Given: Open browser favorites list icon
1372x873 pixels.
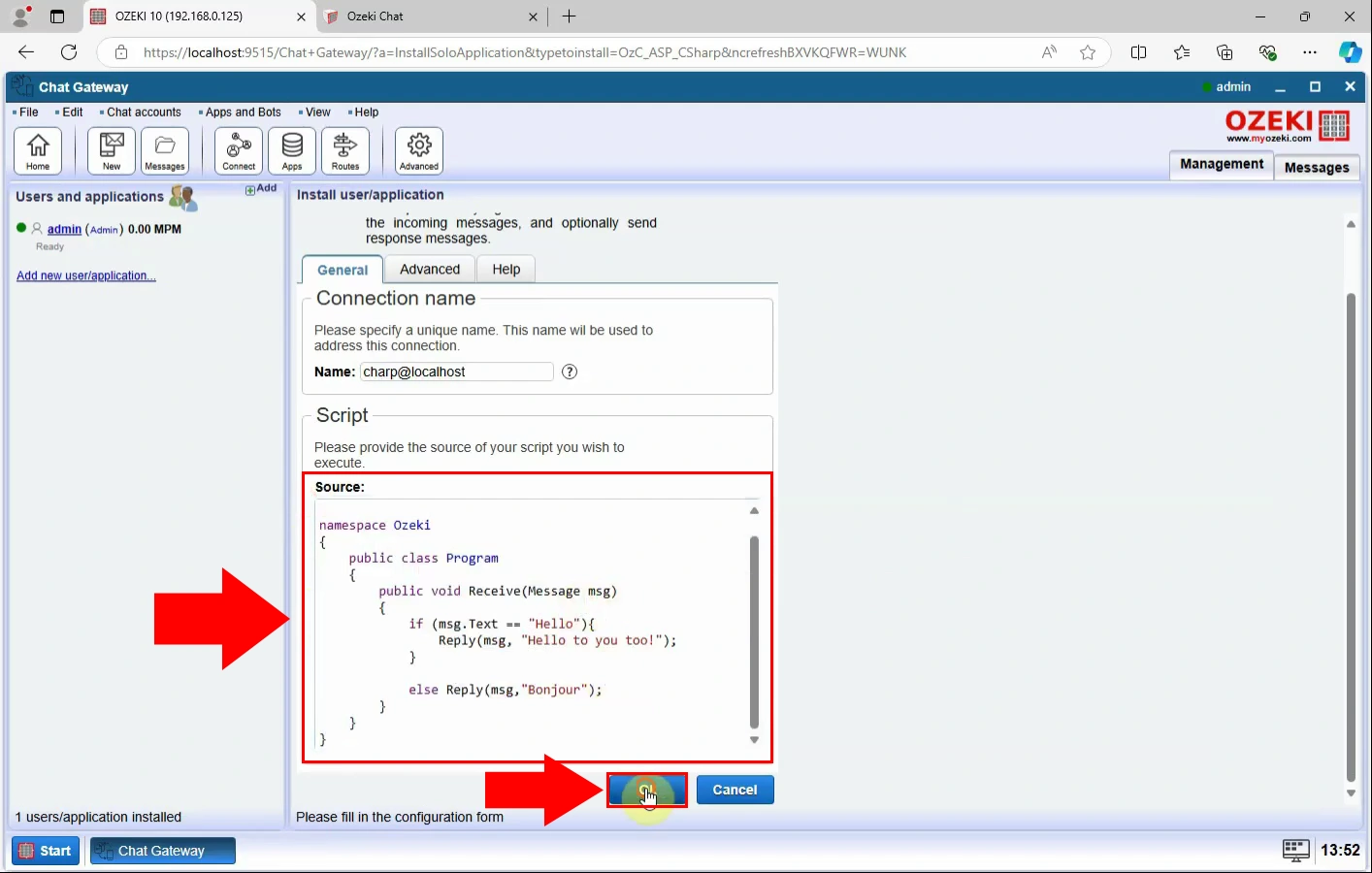Looking at the screenshot, I should tap(1182, 52).
